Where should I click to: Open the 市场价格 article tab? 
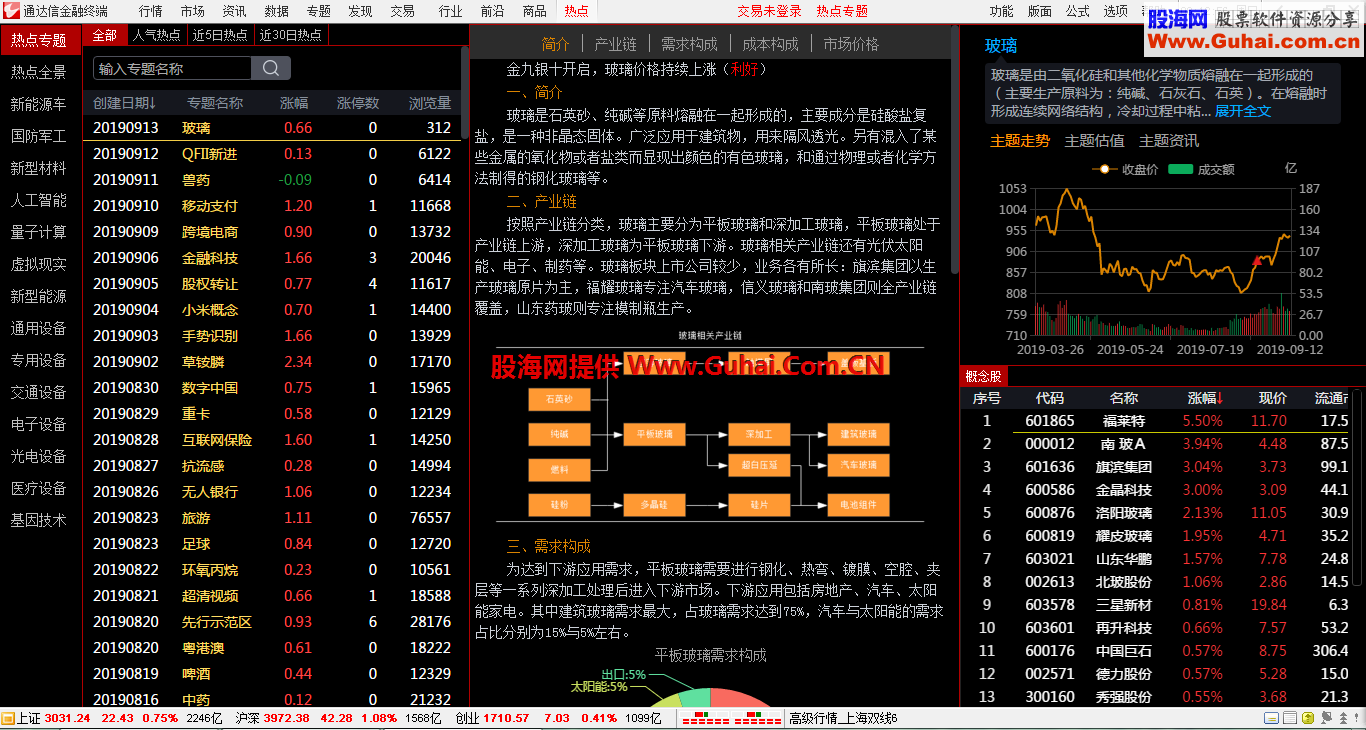tap(851, 44)
